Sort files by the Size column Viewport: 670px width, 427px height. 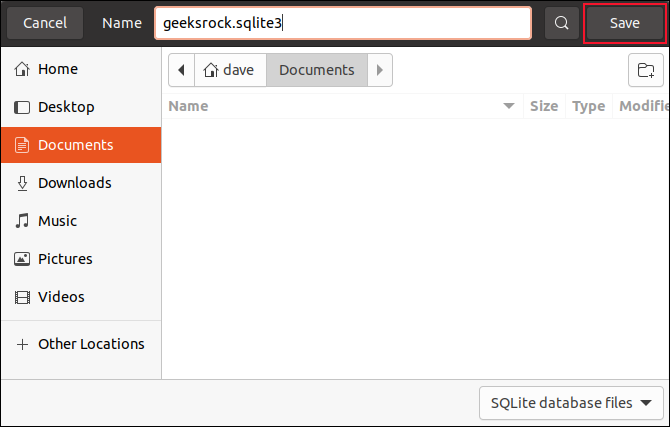pyautogui.click(x=544, y=106)
